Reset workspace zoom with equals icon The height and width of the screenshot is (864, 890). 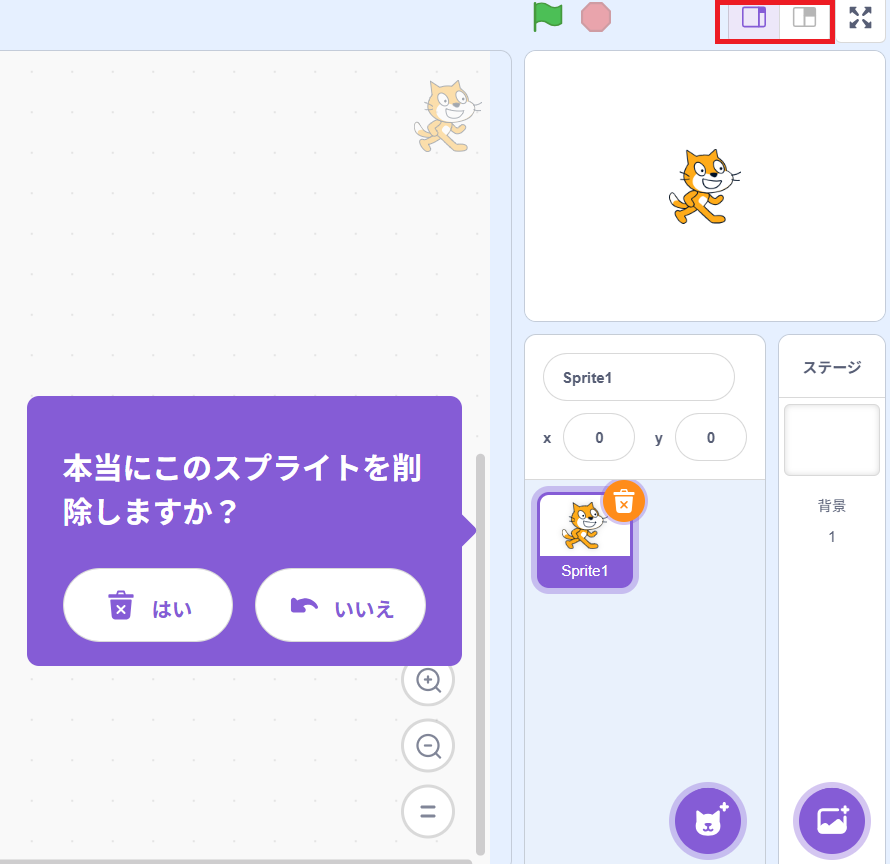[x=428, y=811]
